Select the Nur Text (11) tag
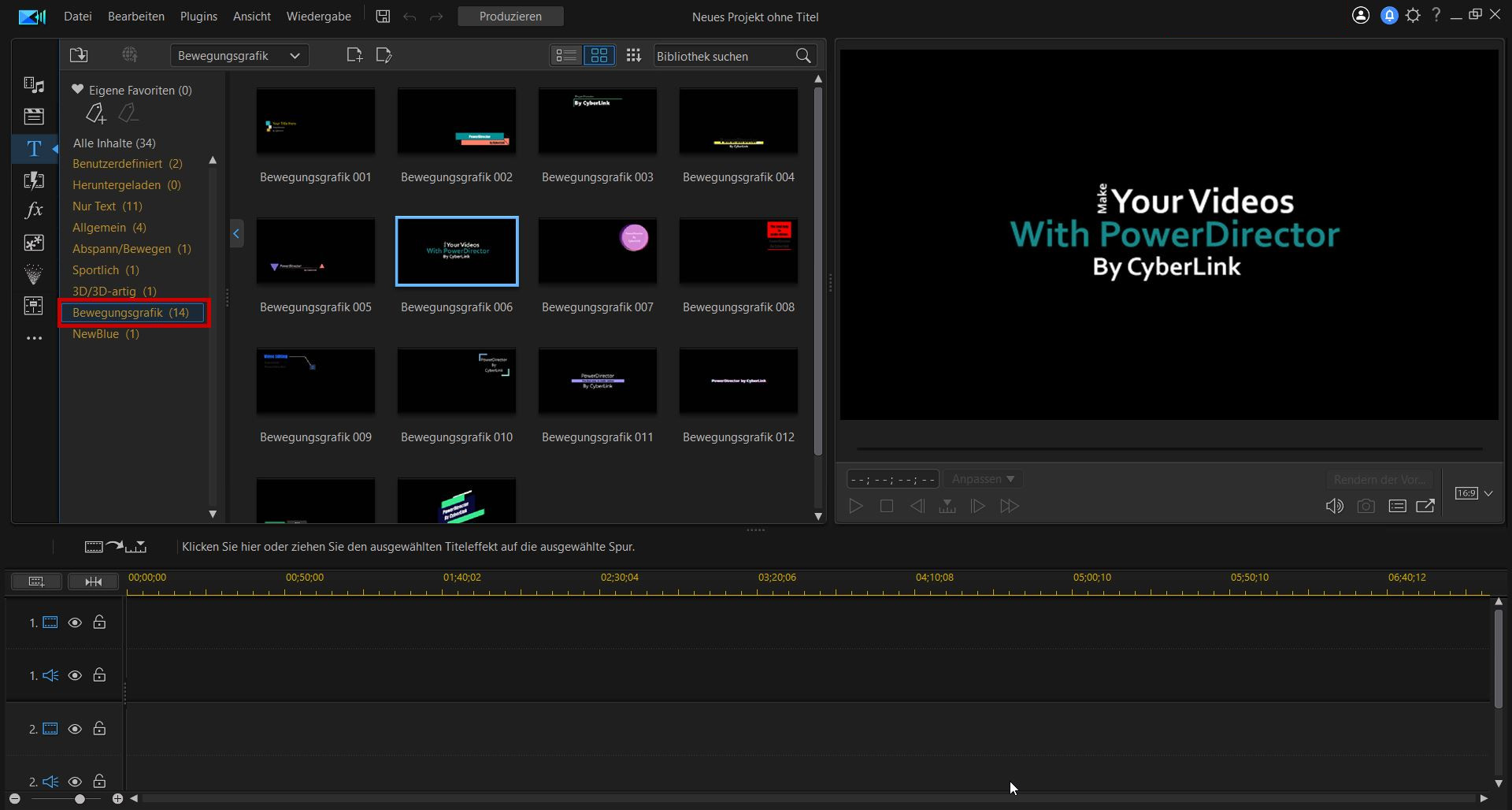1512x810 pixels. (x=107, y=206)
